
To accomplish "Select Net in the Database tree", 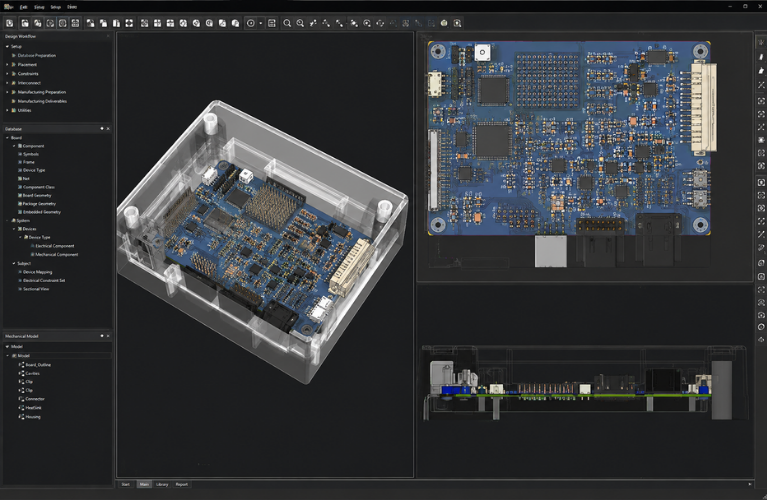I will [x=26, y=179].
